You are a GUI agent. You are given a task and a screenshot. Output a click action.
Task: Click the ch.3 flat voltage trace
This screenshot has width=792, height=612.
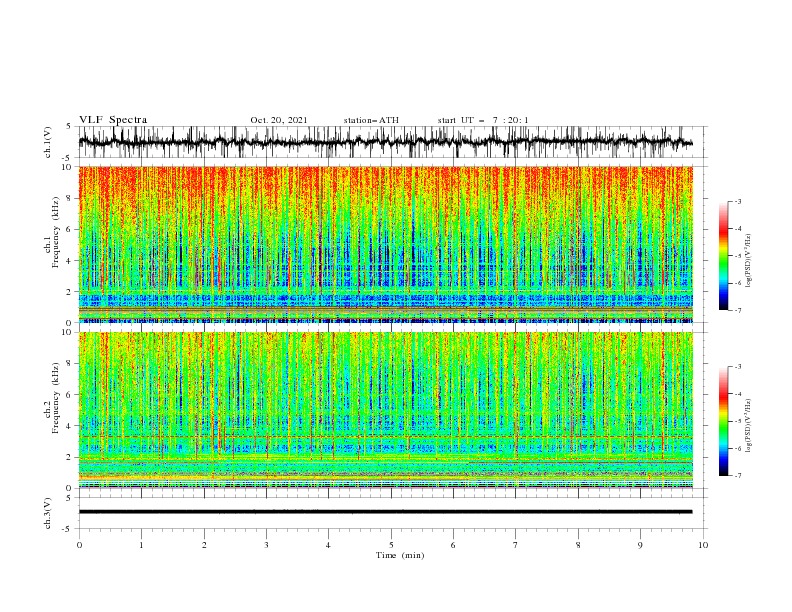click(x=385, y=512)
